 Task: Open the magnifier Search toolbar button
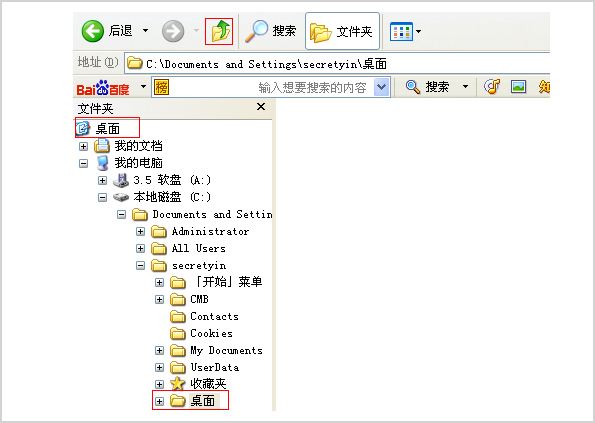point(270,31)
